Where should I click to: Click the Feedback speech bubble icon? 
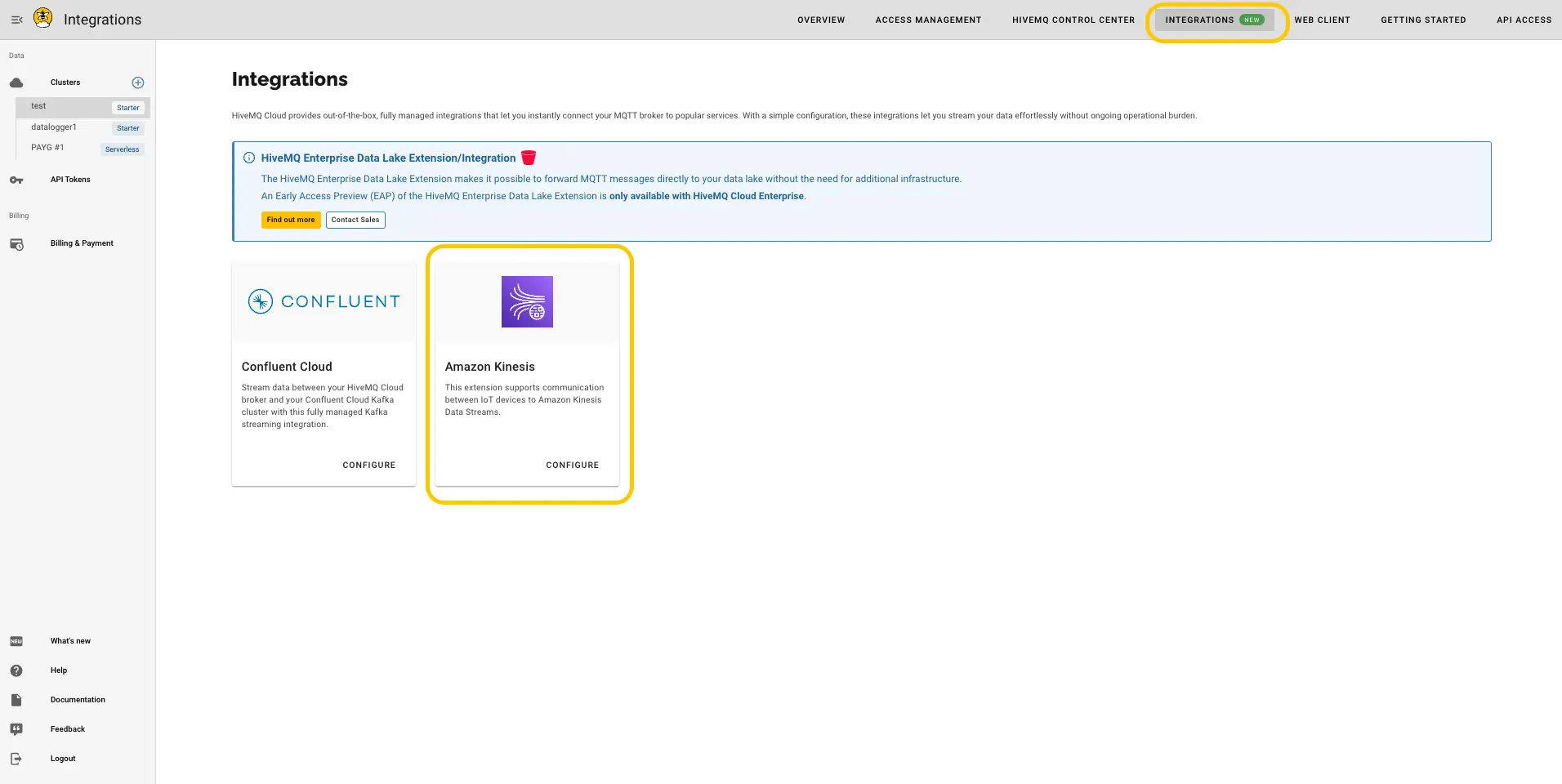tap(16, 729)
